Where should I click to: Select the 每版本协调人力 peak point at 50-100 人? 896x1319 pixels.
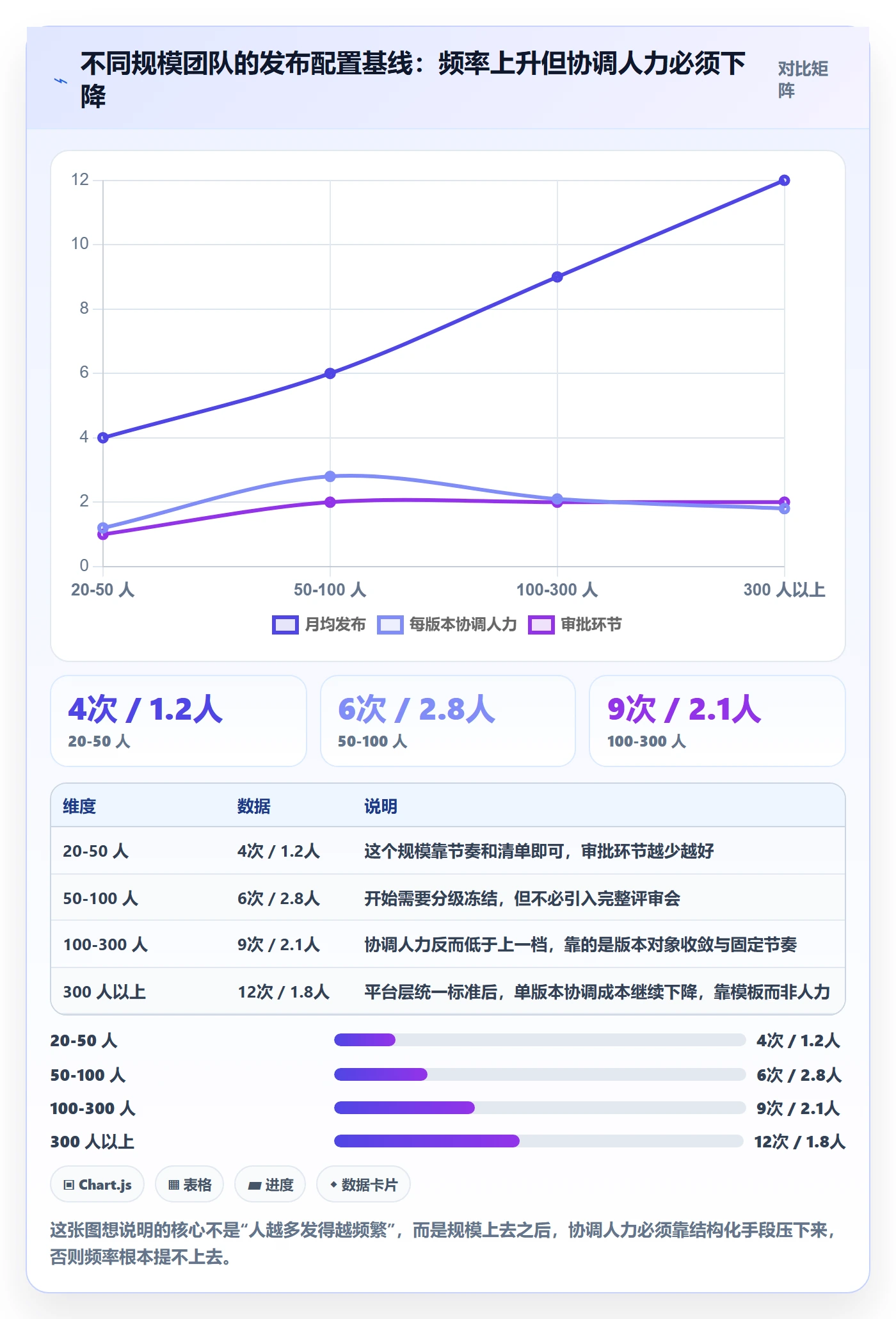(x=330, y=476)
